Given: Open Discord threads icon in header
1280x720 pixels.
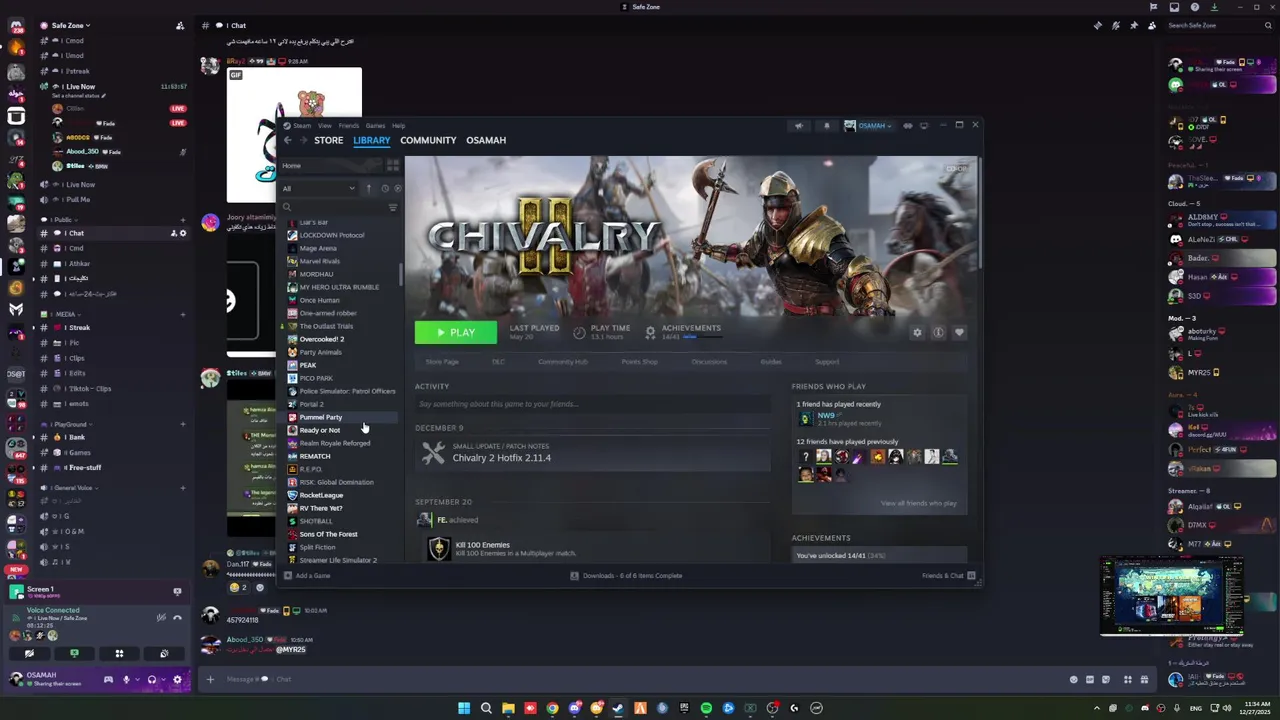Looking at the screenshot, I should pos(1097,25).
